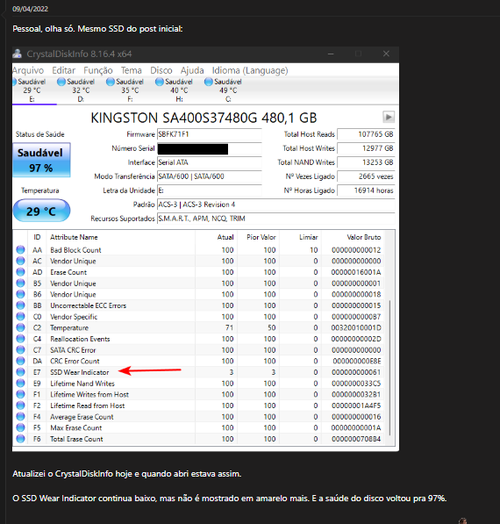Click the Attribute Name column header

pos(74,237)
